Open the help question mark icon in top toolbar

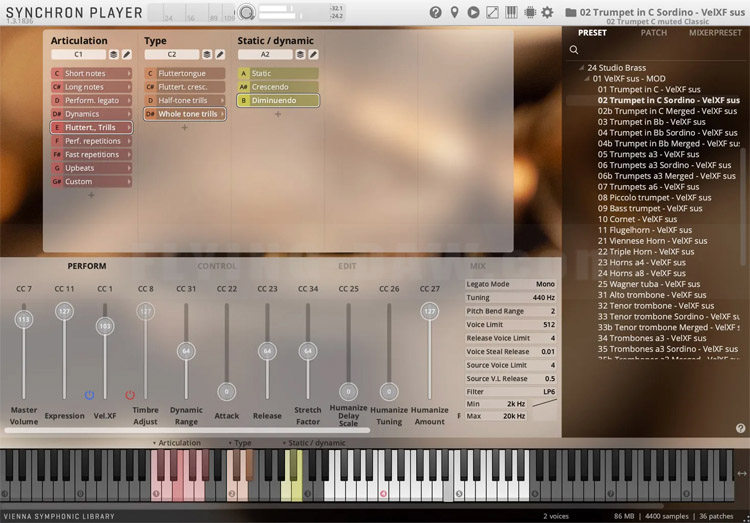pos(435,12)
